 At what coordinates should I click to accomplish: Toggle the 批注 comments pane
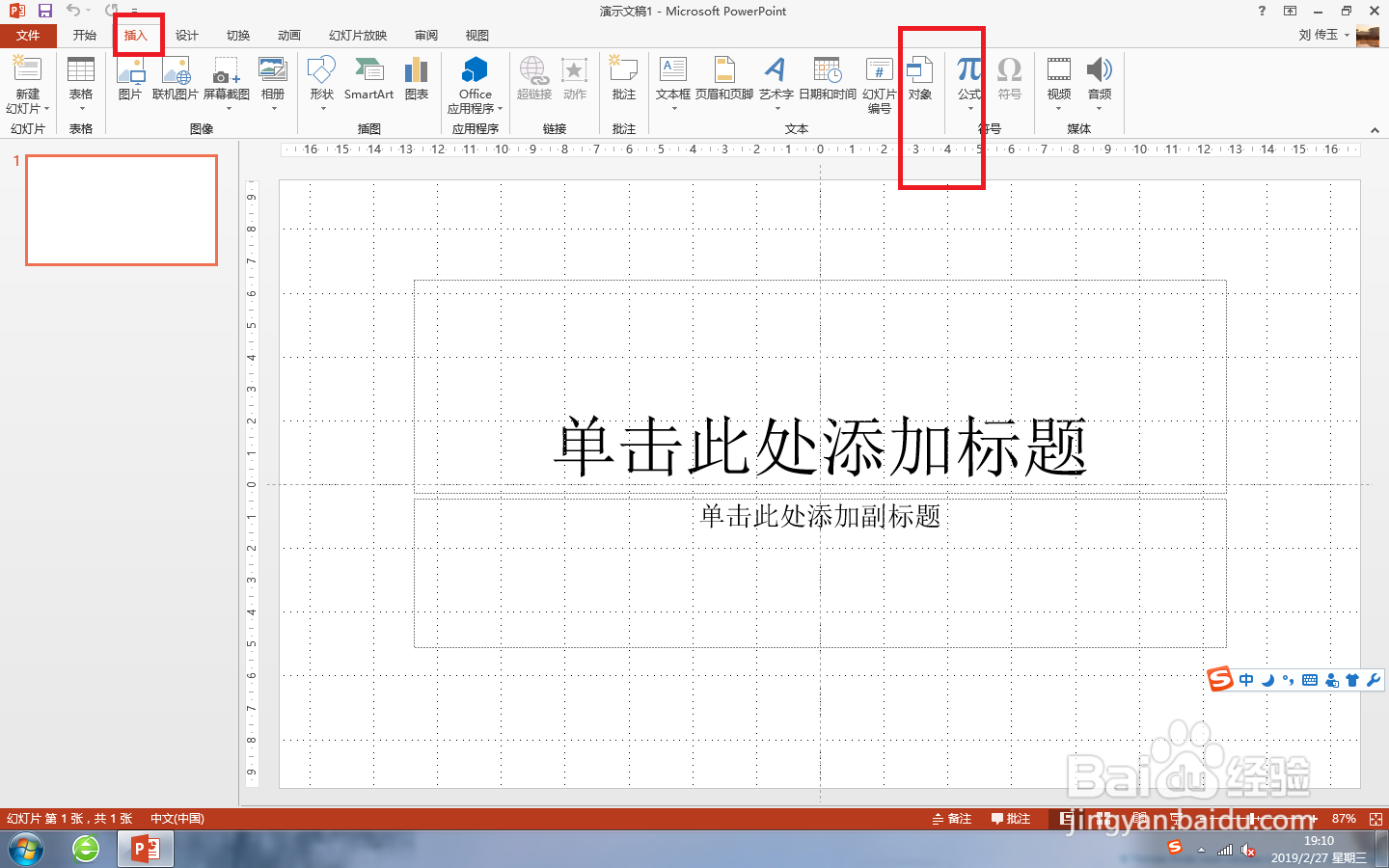tap(1011, 818)
